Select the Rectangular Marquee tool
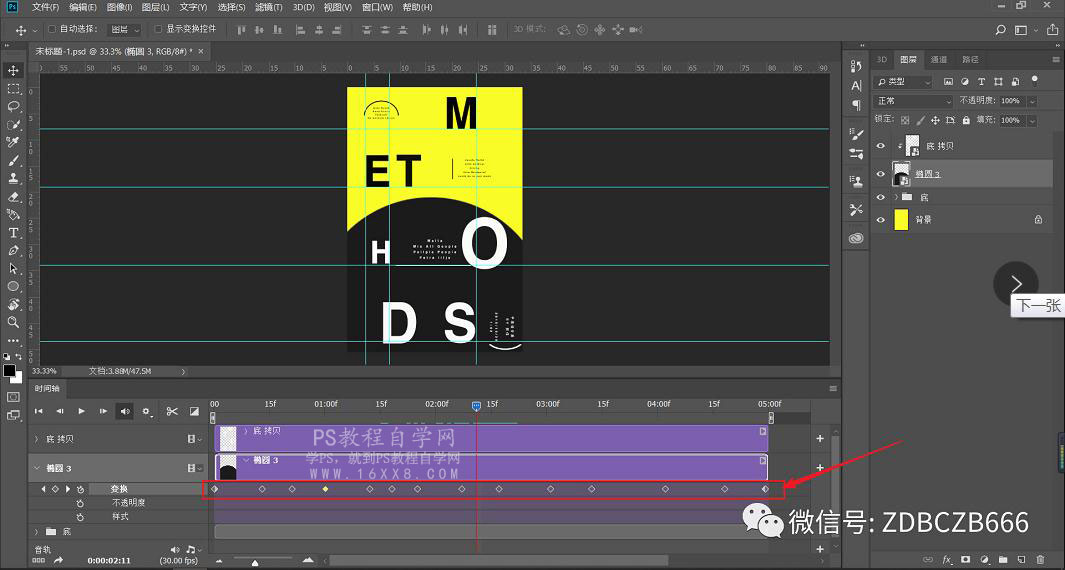Image resolution: width=1065 pixels, height=570 pixels. (14, 88)
